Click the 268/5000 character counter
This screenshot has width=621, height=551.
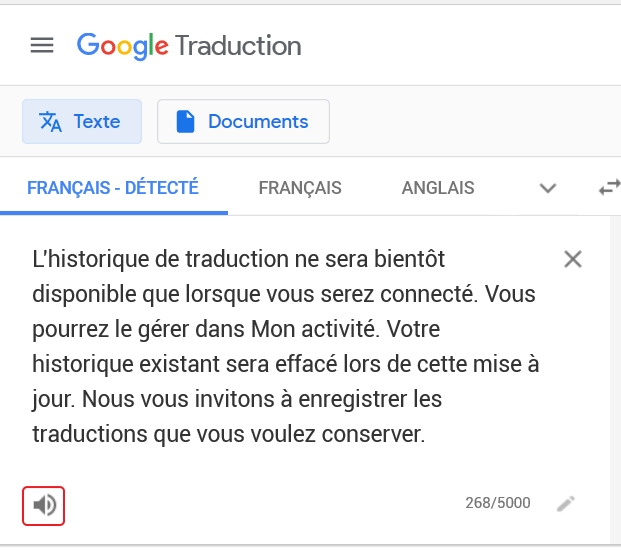click(x=498, y=503)
